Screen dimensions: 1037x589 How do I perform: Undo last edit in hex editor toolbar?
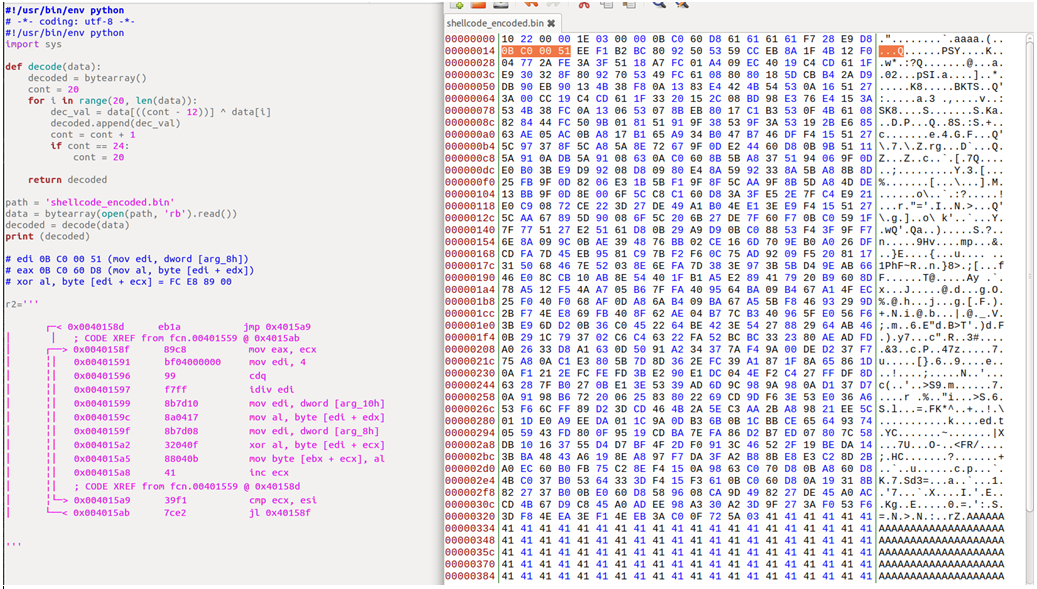(x=530, y=4)
